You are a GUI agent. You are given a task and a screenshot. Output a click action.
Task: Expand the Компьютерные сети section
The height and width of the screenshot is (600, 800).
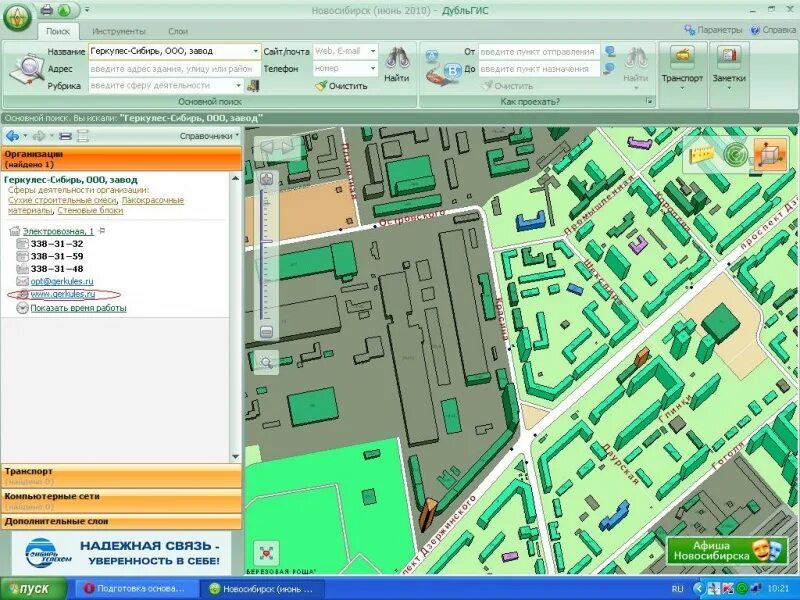coord(121,501)
